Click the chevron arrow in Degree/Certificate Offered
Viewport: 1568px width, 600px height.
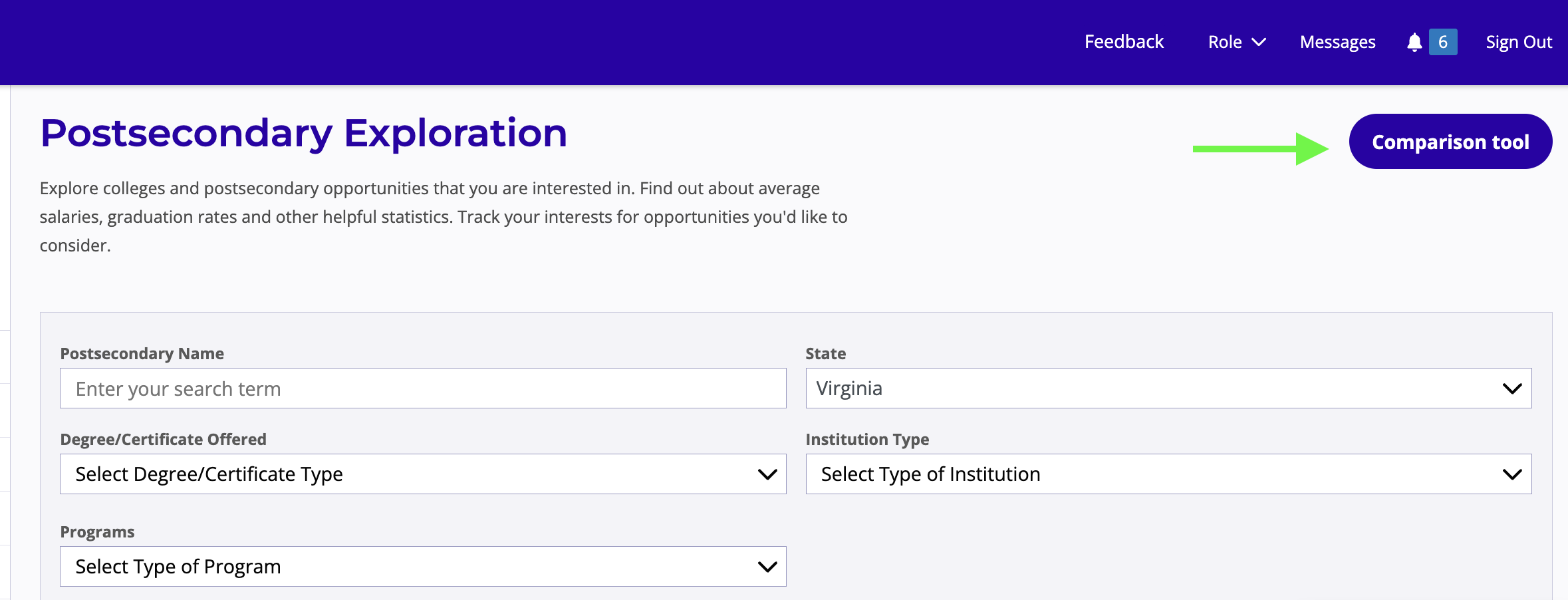(767, 474)
